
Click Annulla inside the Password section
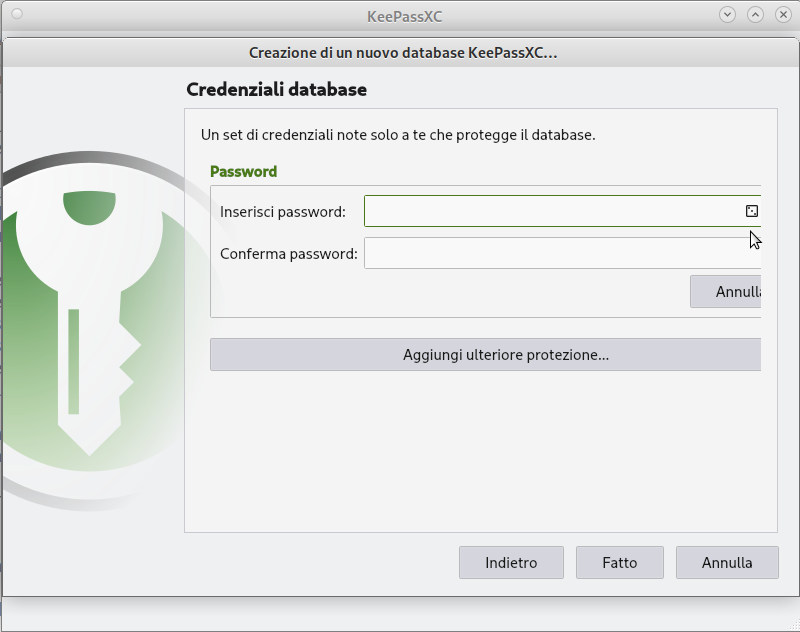[726, 292]
